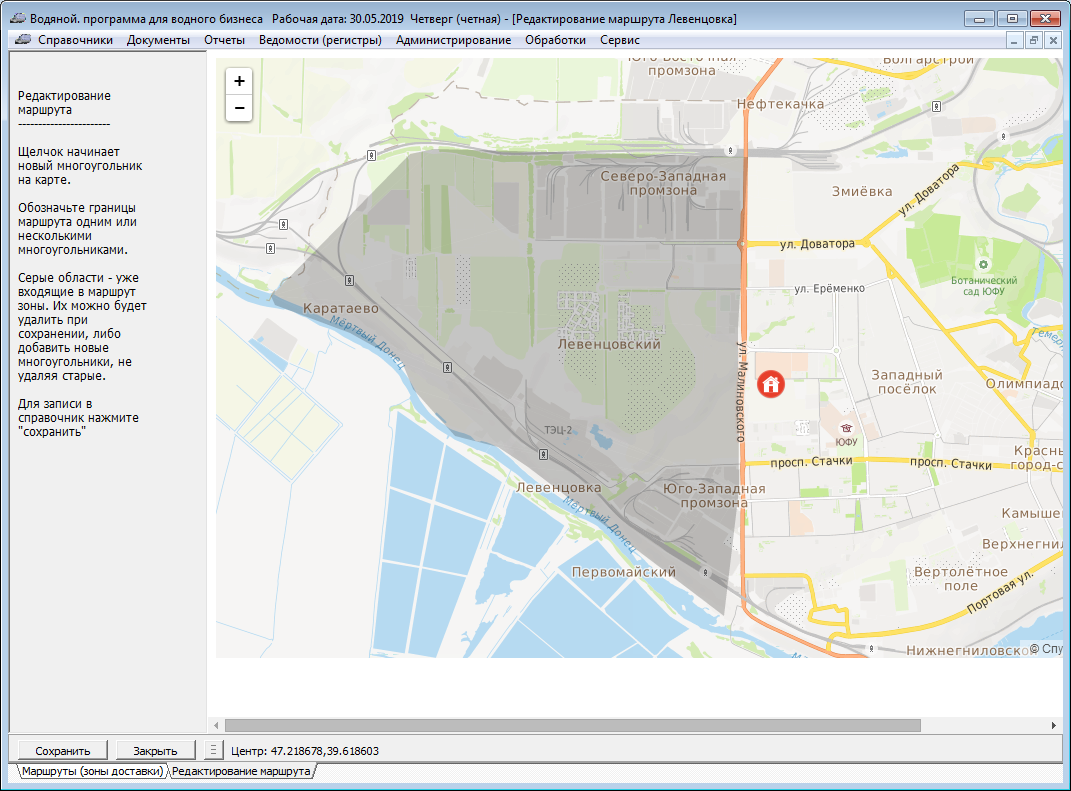This screenshot has width=1071, height=791.
Task: Expand the Администрирование menu
Action: 453,40
